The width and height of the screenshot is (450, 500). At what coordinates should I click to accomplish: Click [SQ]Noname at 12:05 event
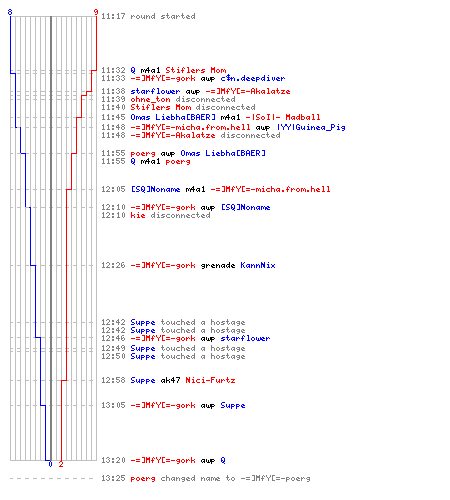[155, 189]
